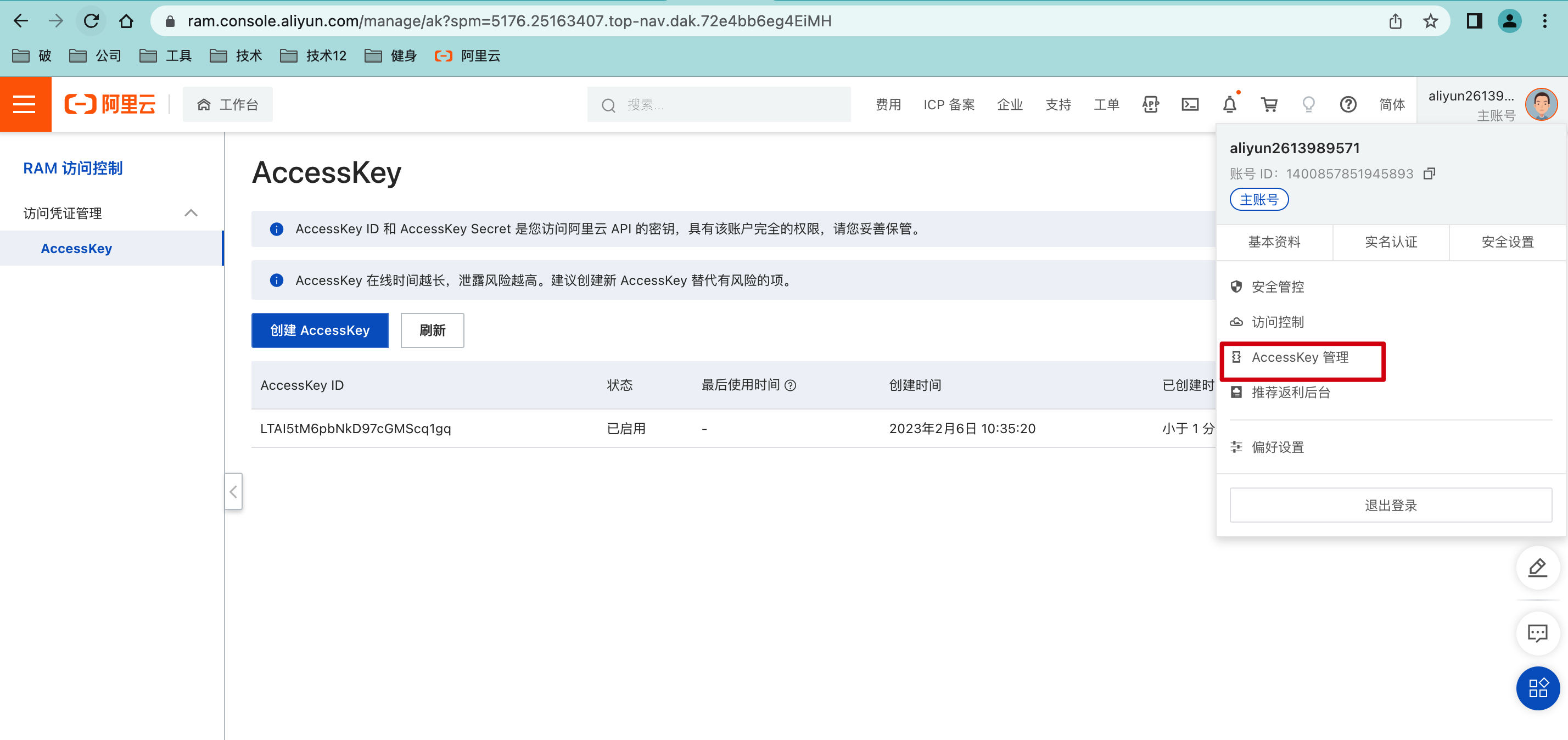Collapse the left sidebar panel handle
The width and height of the screenshot is (1568, 740).
coord(233,491)
